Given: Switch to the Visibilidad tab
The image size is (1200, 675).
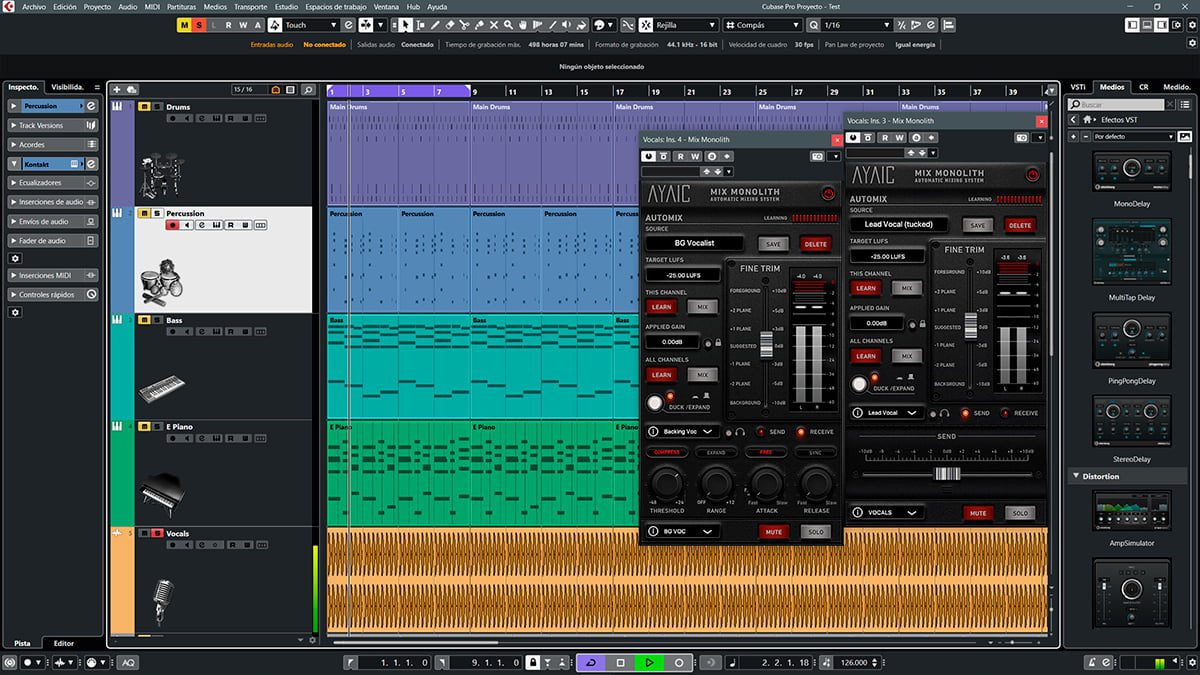Looking at the screenshot, I should point(69,87).
